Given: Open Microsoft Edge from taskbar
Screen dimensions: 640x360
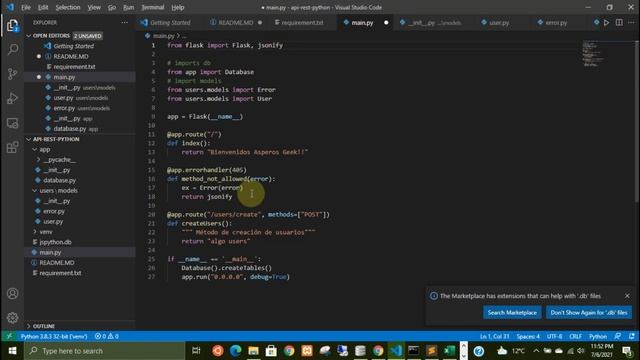Looking at the screenshot, I should point(236,351).
